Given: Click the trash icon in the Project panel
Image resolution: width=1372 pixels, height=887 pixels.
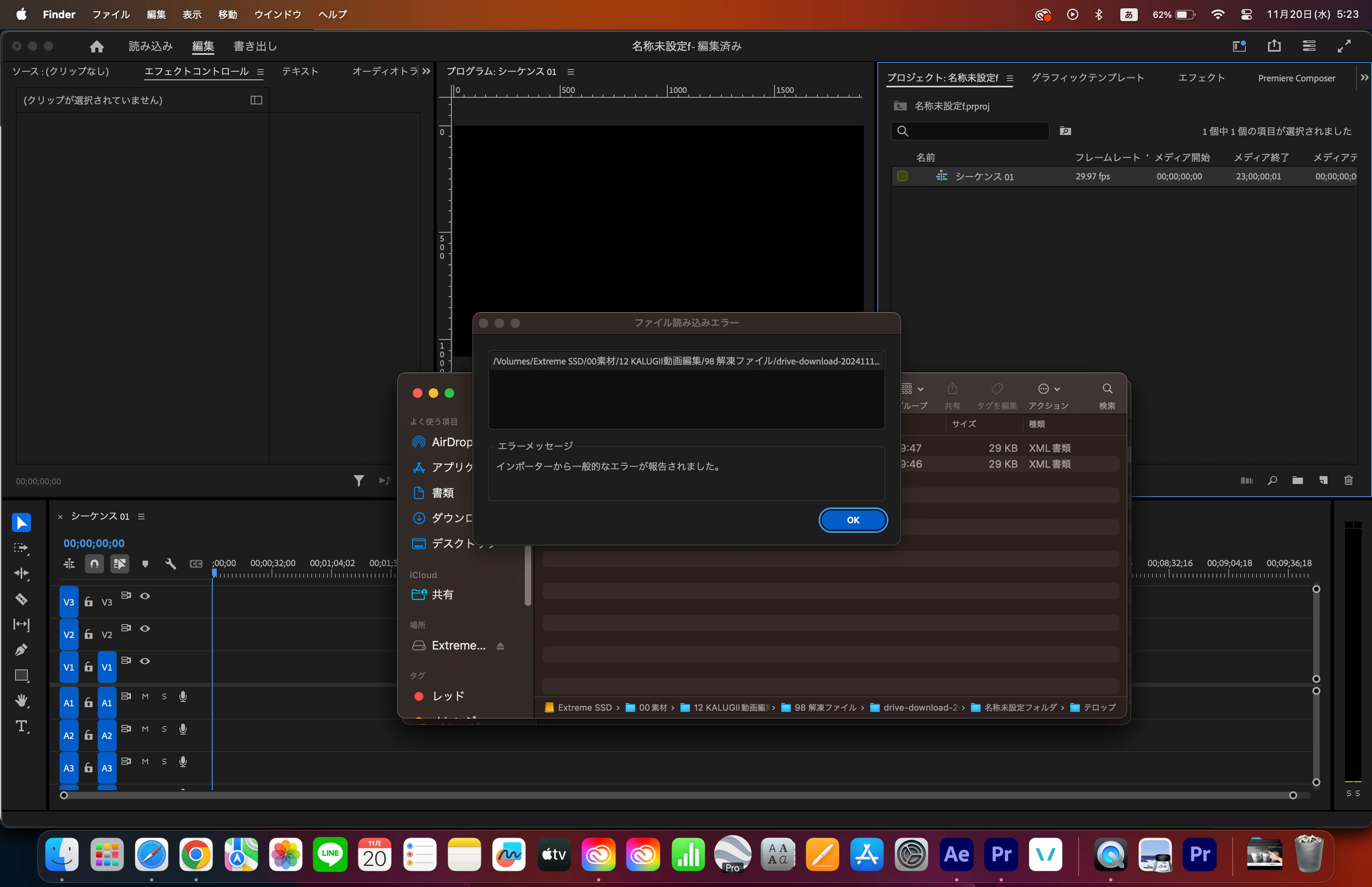Looking at the screenshot, I should click(1348, 480).
